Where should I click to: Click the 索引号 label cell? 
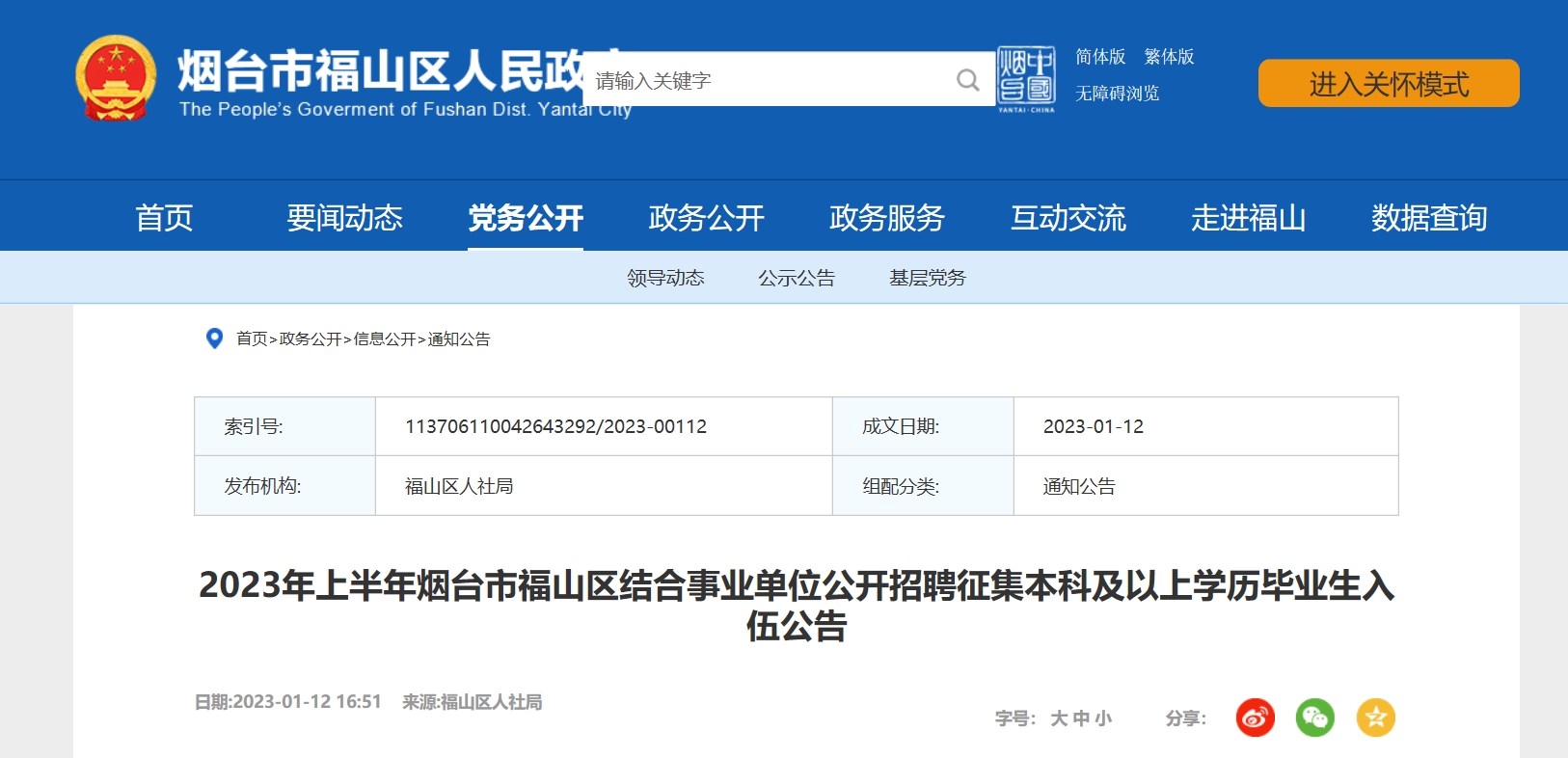click(284, 426)
